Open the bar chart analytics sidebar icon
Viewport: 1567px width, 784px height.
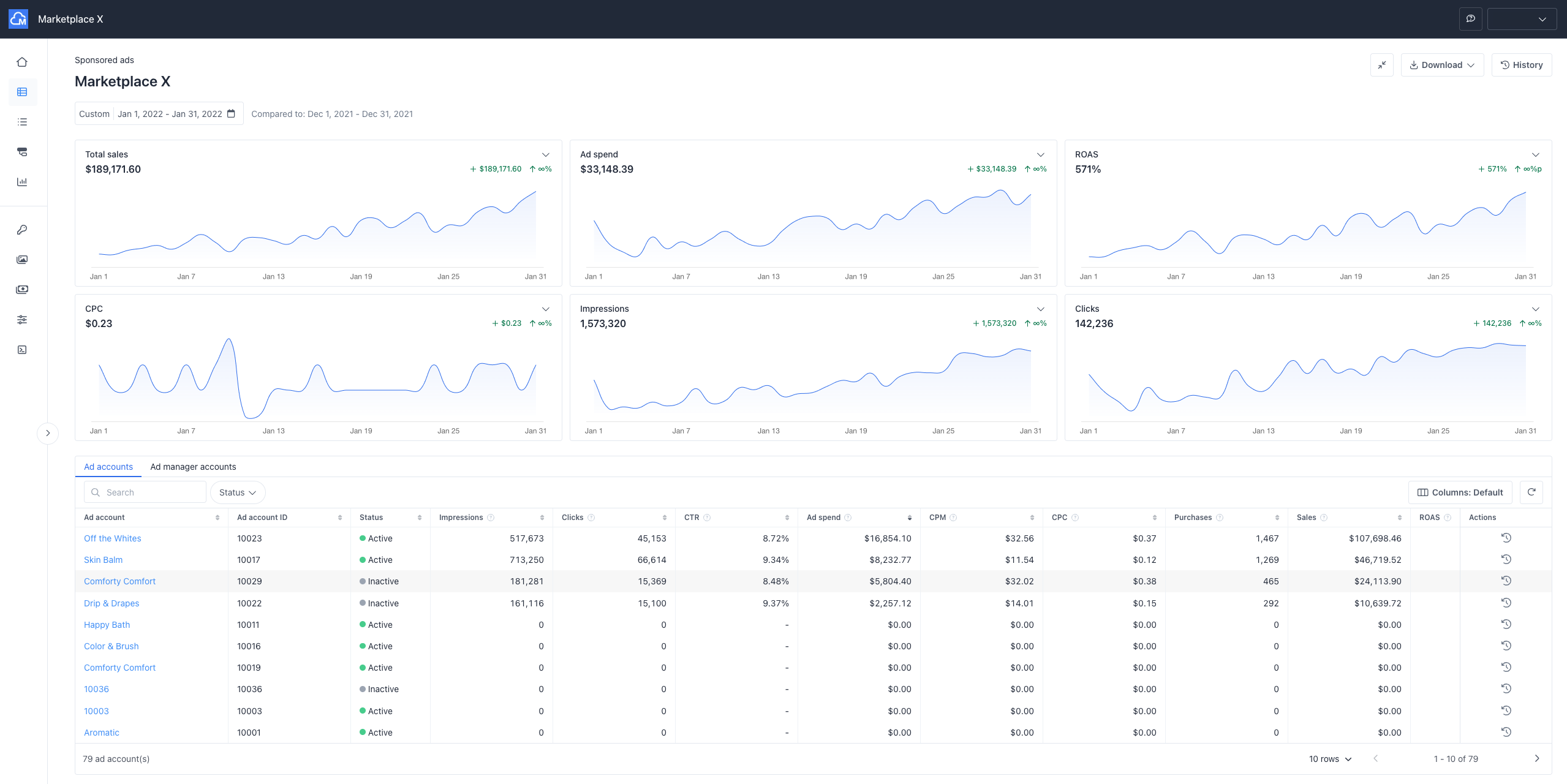(22, 182)
